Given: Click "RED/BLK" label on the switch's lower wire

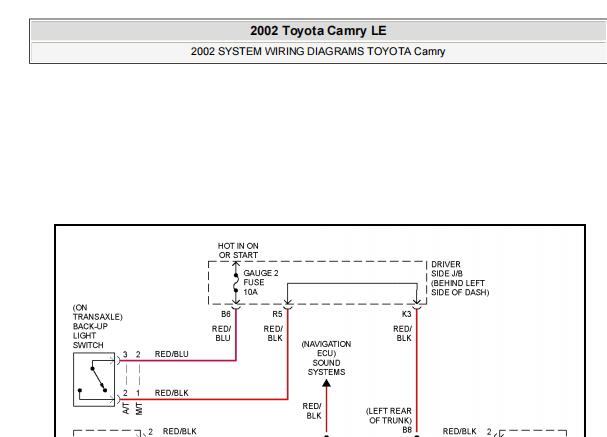Looking at the screenshot, I should tap(171, 393).
